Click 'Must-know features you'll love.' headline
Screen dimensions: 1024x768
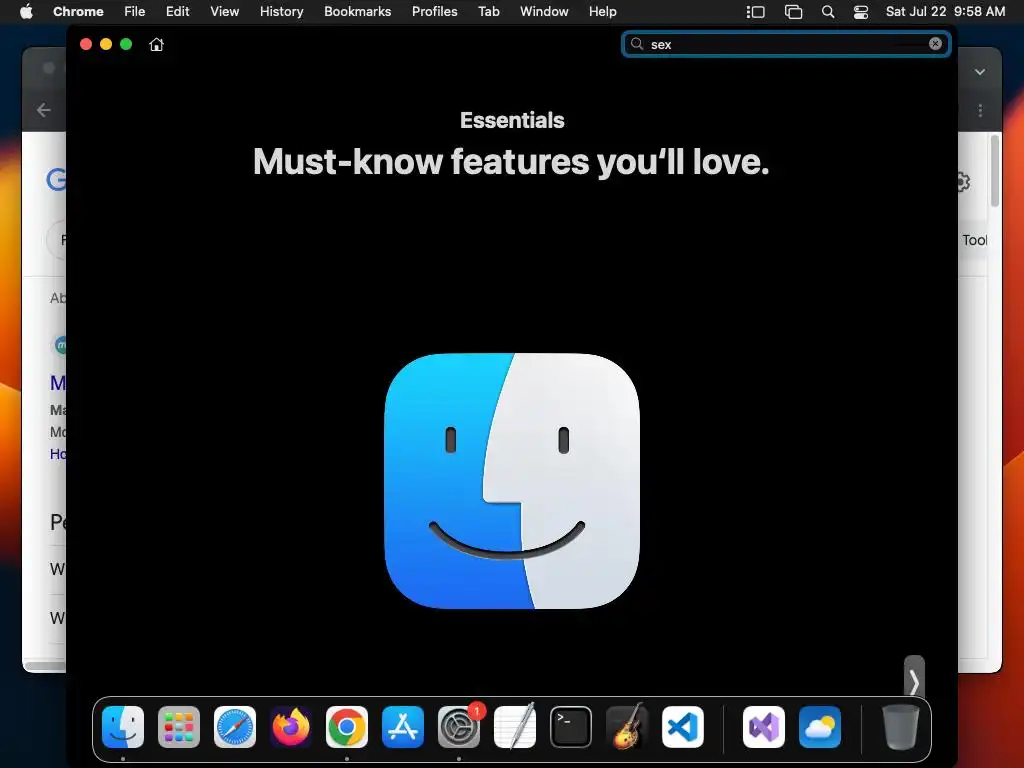[511, 161]
